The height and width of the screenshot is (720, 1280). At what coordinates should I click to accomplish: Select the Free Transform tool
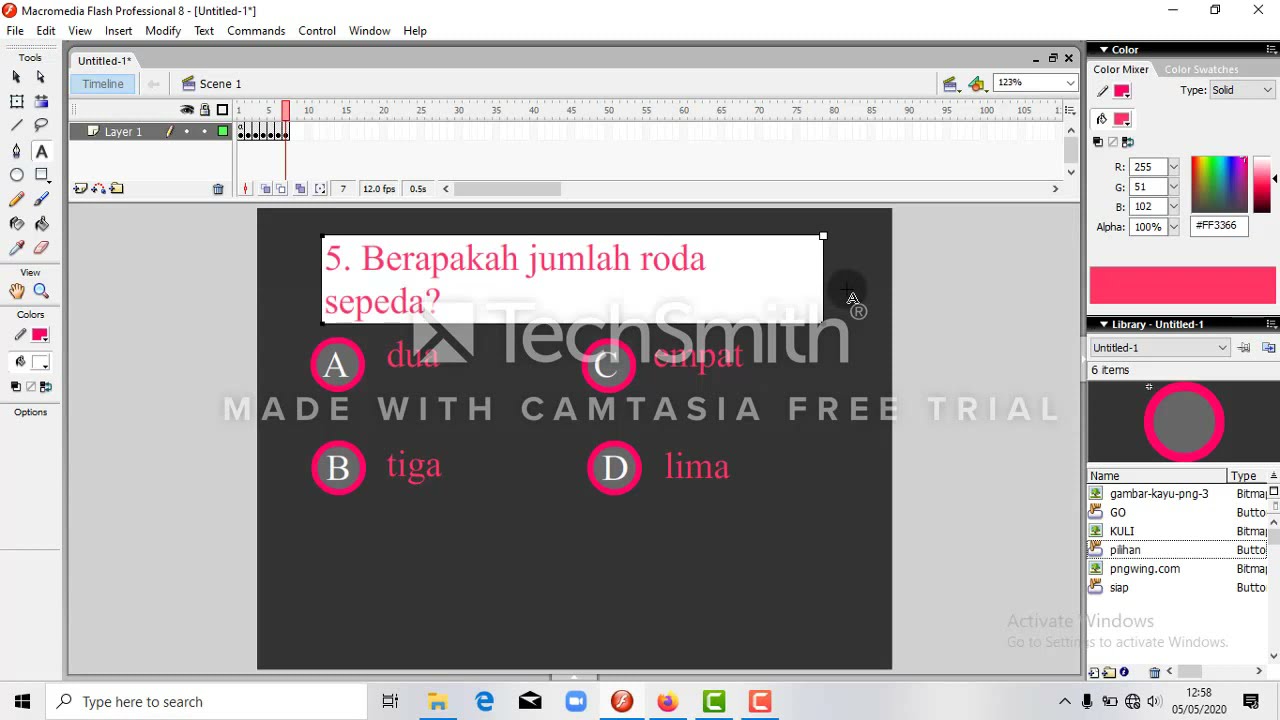tap(17, 101)
